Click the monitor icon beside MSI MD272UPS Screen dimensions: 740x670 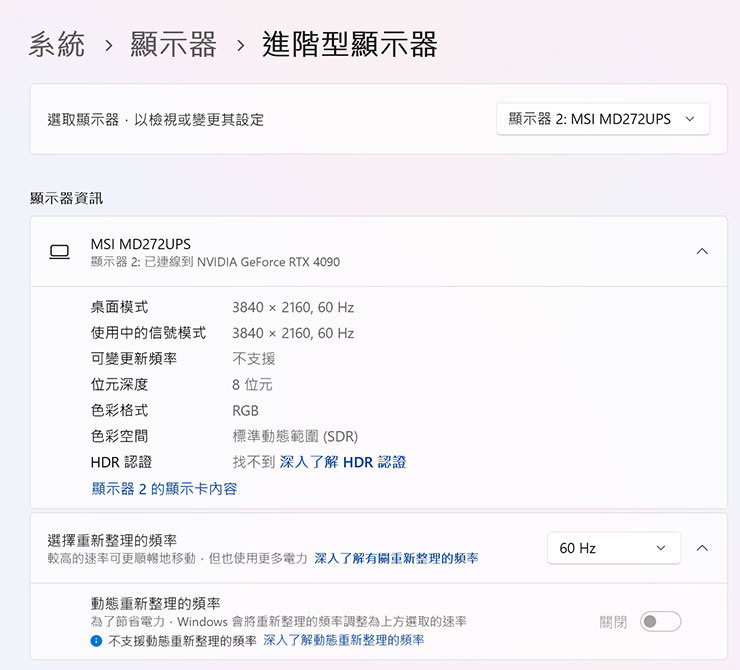point(59,252)
